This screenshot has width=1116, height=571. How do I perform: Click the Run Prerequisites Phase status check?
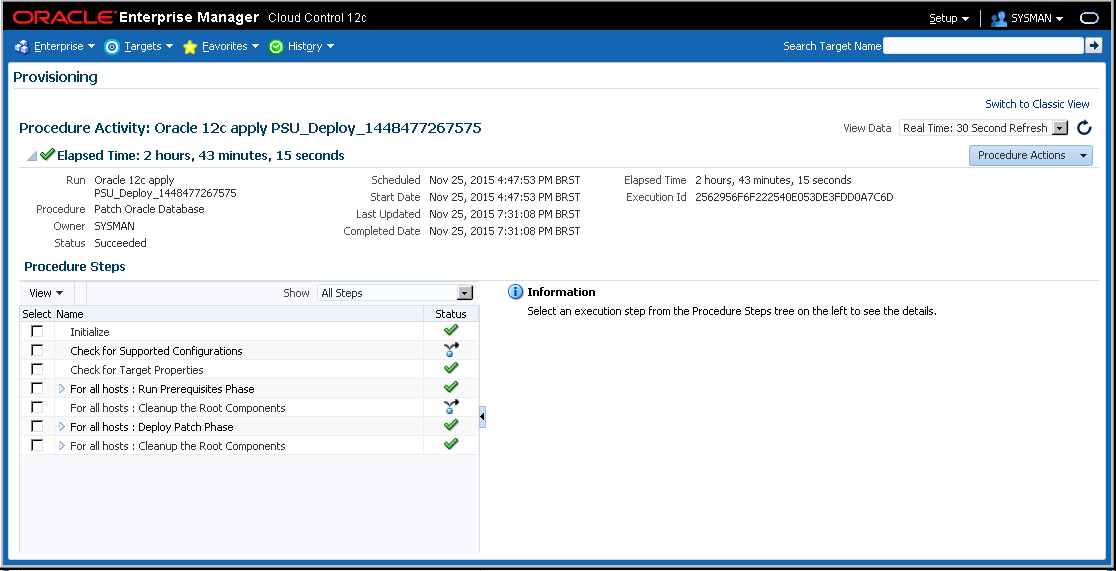point(451,387)
